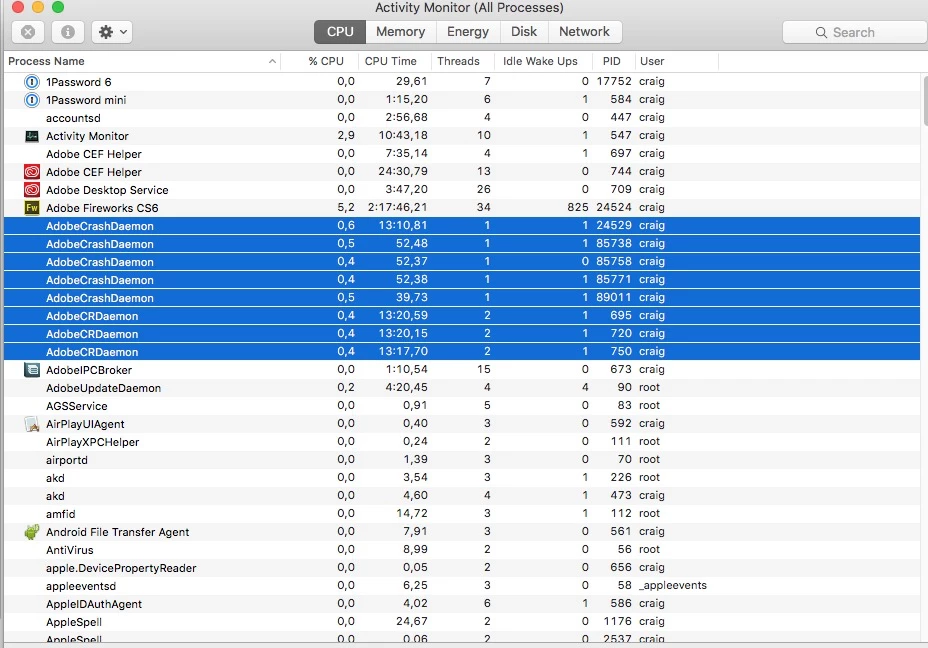This screenshot has width=928, height=648.
Task: Click the 825 idle wake ups value
Action: (x=578, y=208)
